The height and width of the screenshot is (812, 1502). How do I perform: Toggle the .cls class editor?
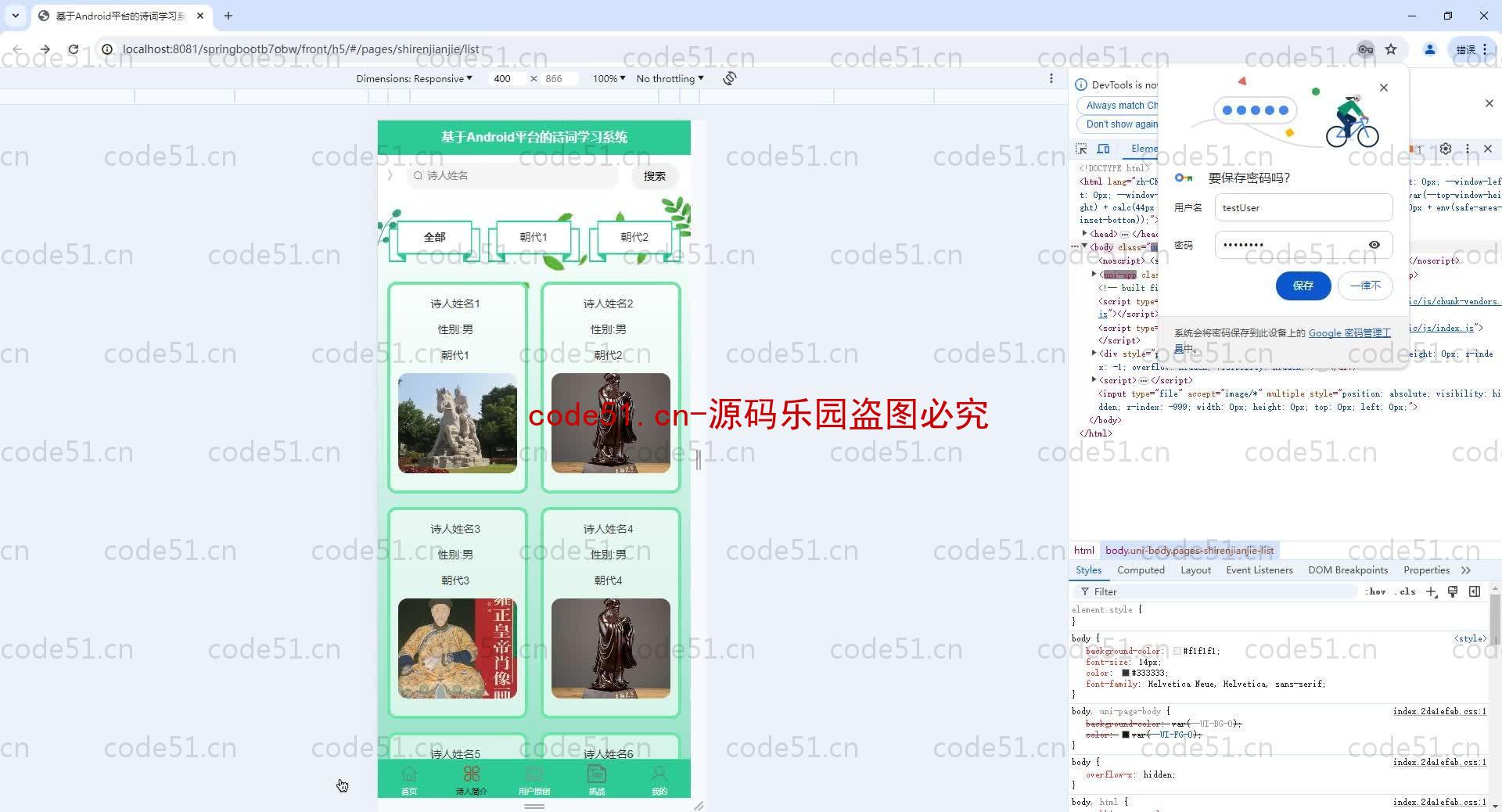point(1405,591)
